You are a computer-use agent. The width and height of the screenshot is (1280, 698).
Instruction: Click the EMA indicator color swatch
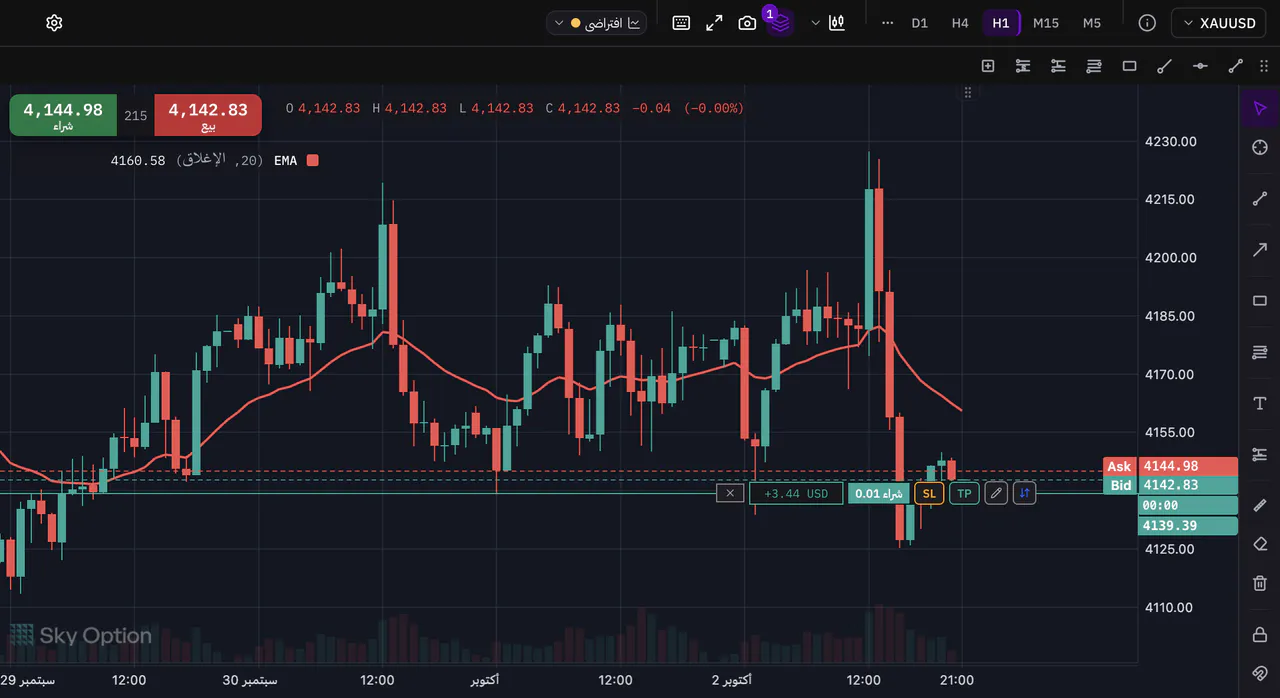click(x=312, y=160)
